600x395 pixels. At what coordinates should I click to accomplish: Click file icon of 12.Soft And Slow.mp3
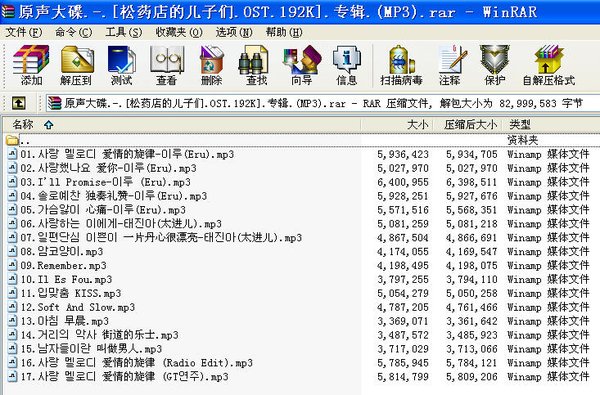(x=13, y=307)
